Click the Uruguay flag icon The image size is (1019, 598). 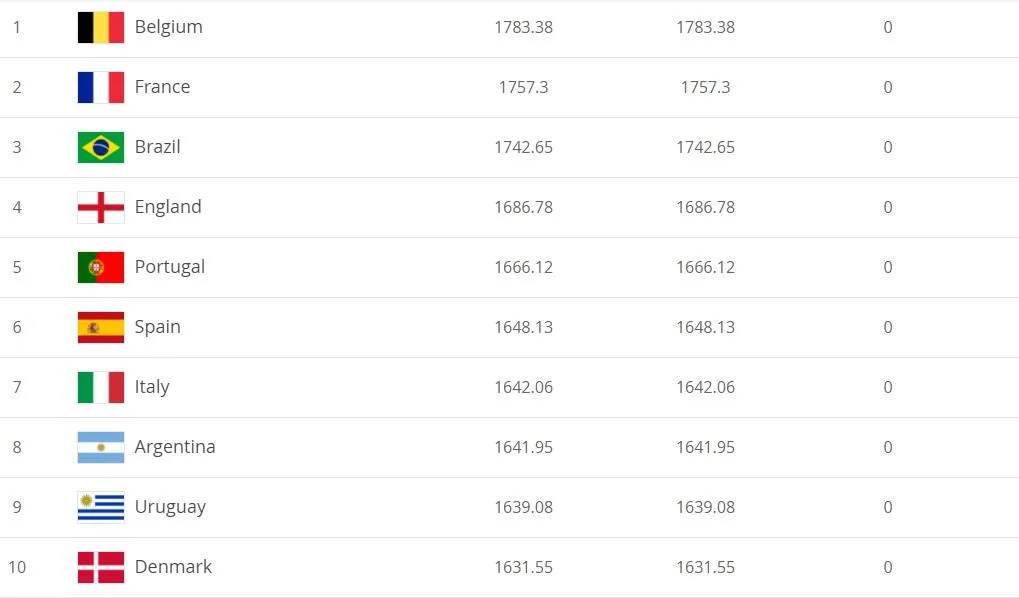(x=101, y=507)
